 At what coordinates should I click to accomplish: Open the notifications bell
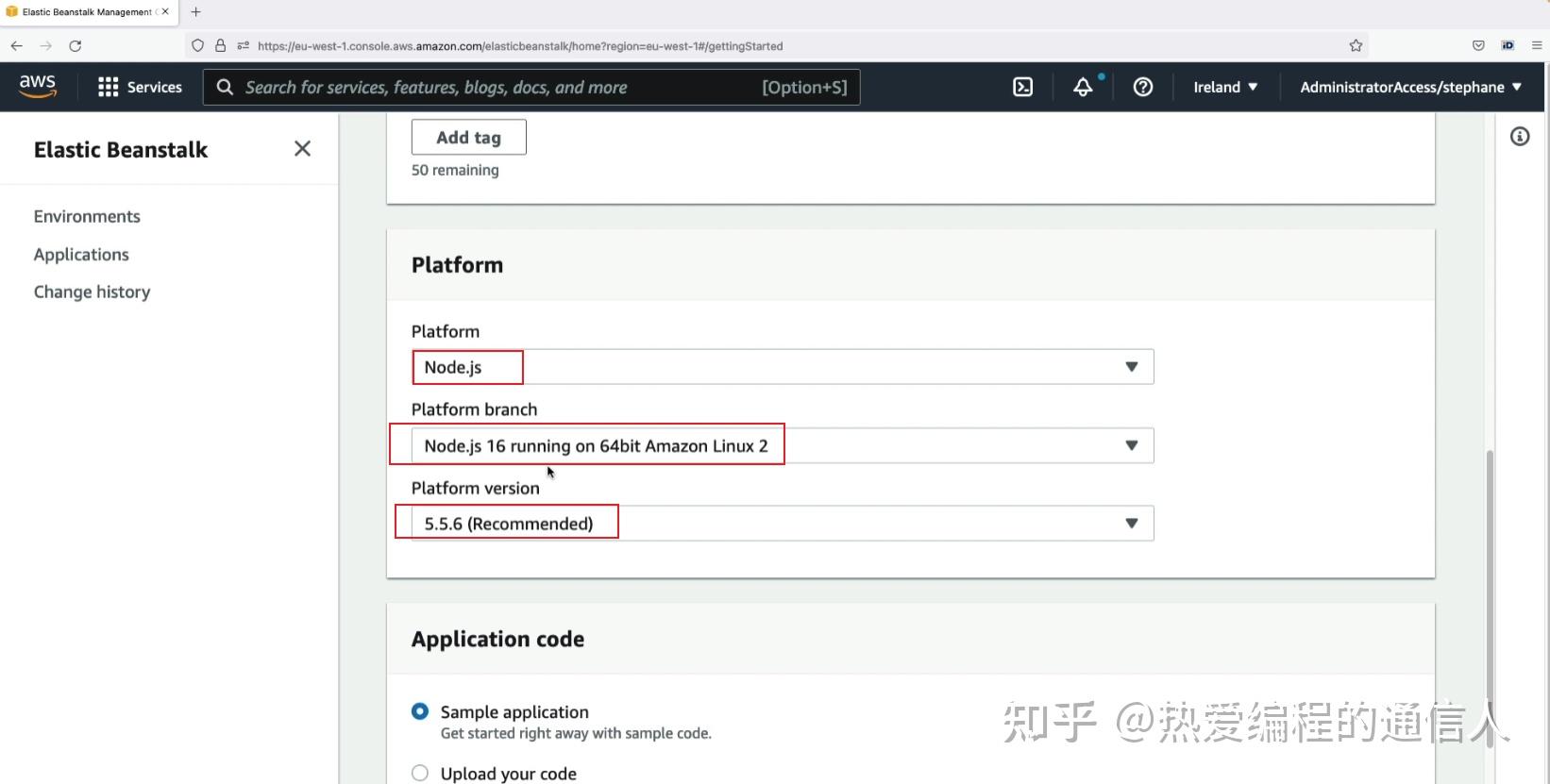click(1083, 87)
